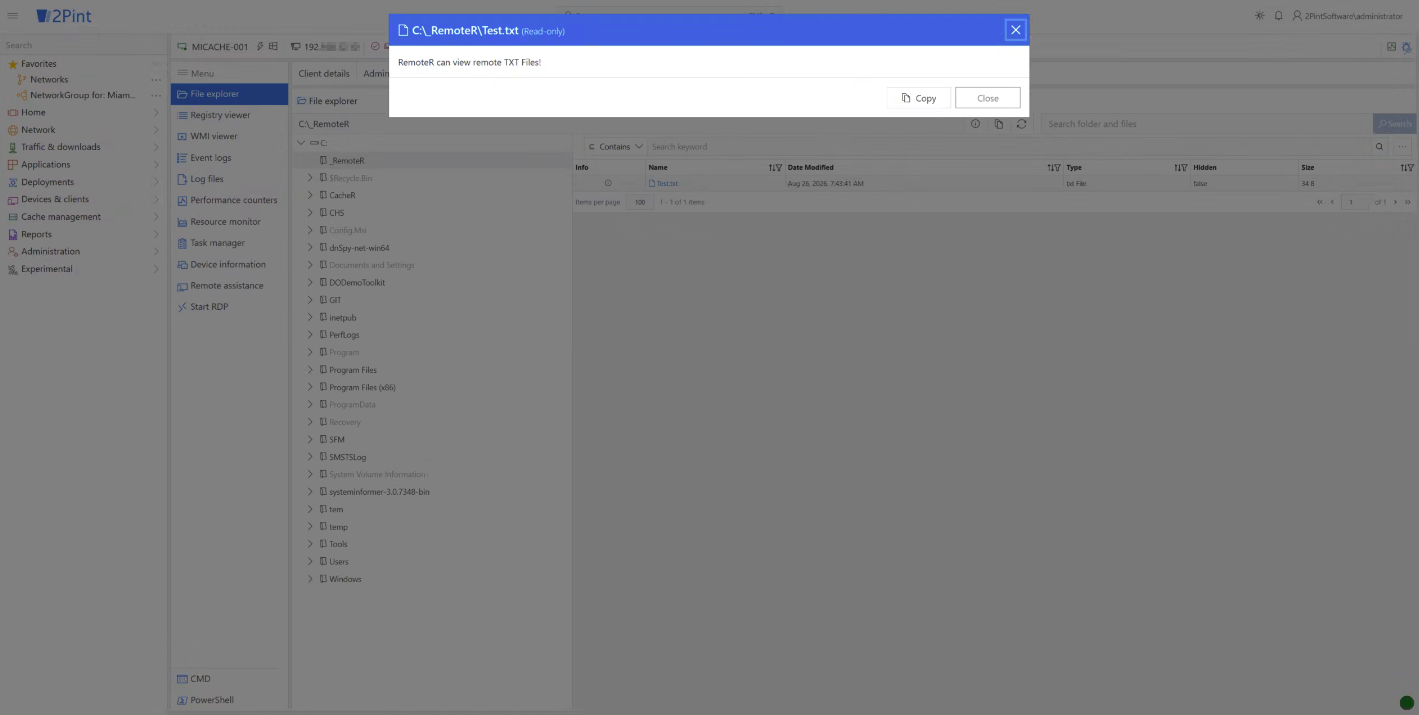The height and width of the screenshot is (715, 1419).
Task: Change items per page value 100
Action: tap(640, 202)
